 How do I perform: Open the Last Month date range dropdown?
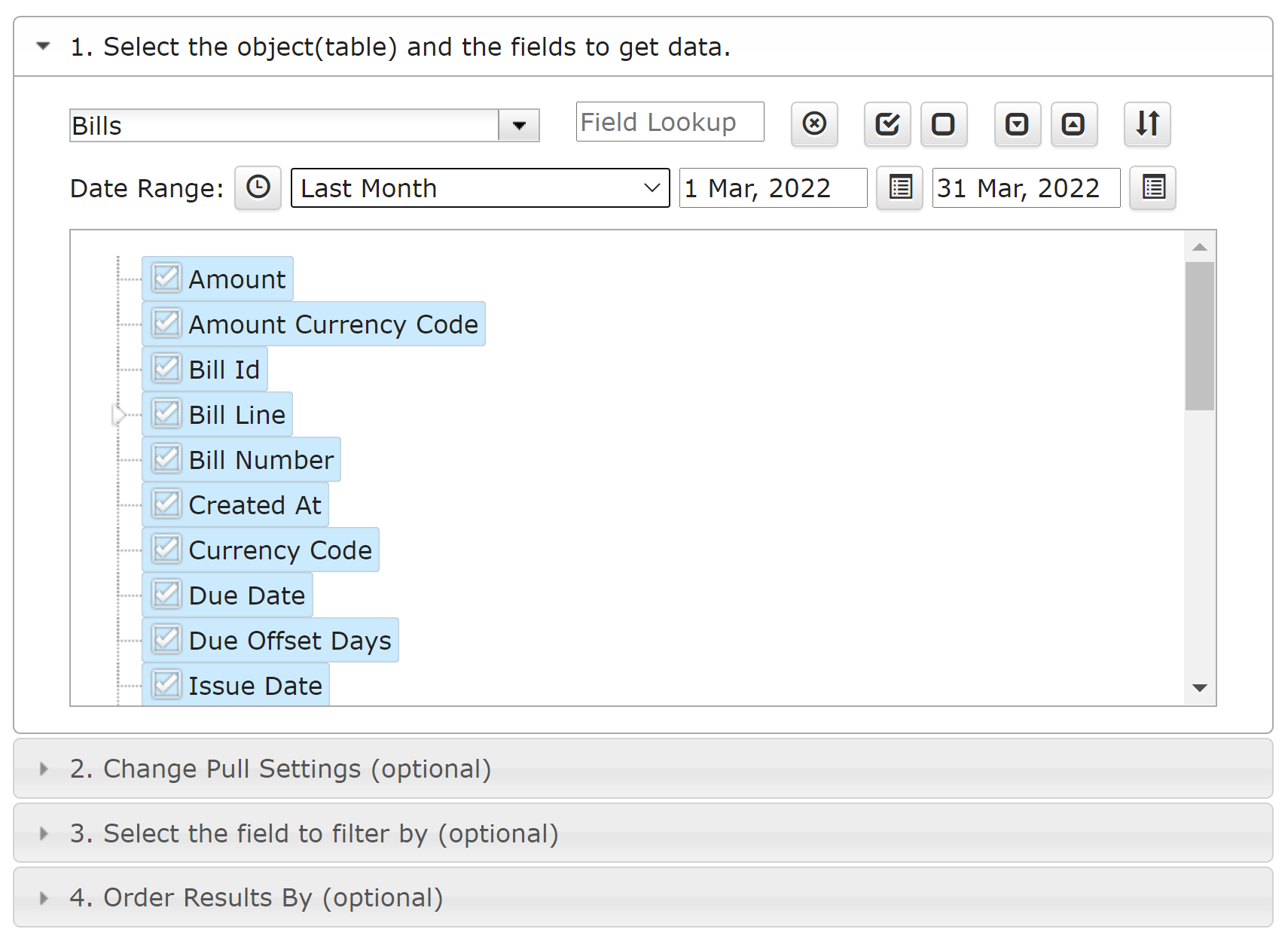pyautogui.click(x=481, y=187)
